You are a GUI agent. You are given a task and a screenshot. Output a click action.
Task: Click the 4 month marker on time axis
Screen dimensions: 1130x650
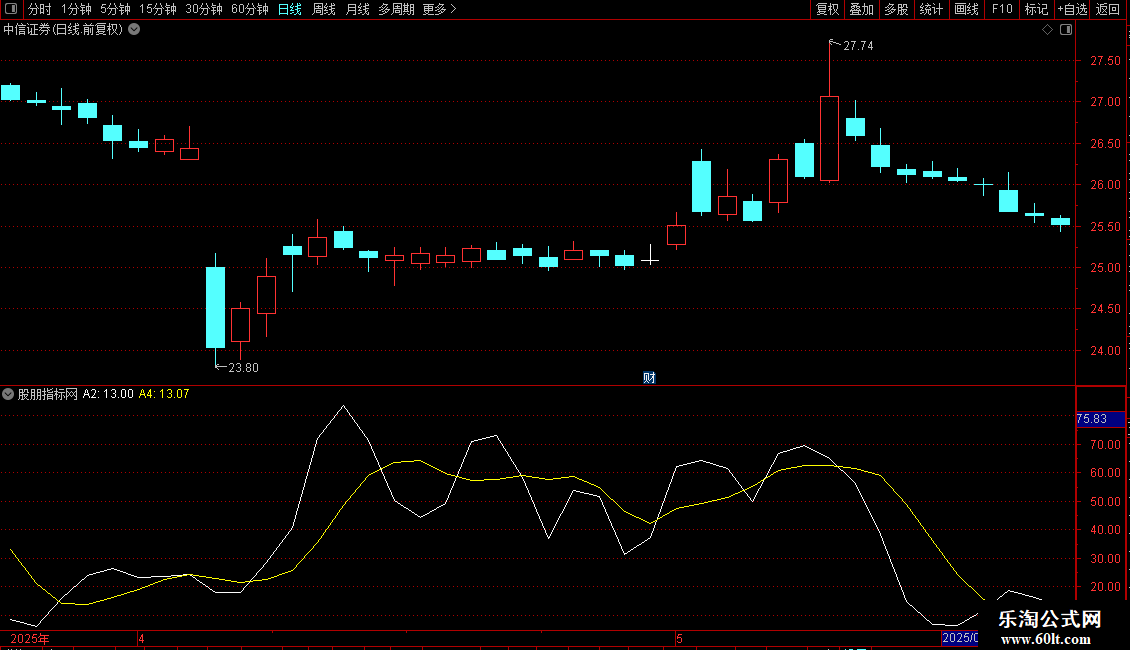pos(141,638)
